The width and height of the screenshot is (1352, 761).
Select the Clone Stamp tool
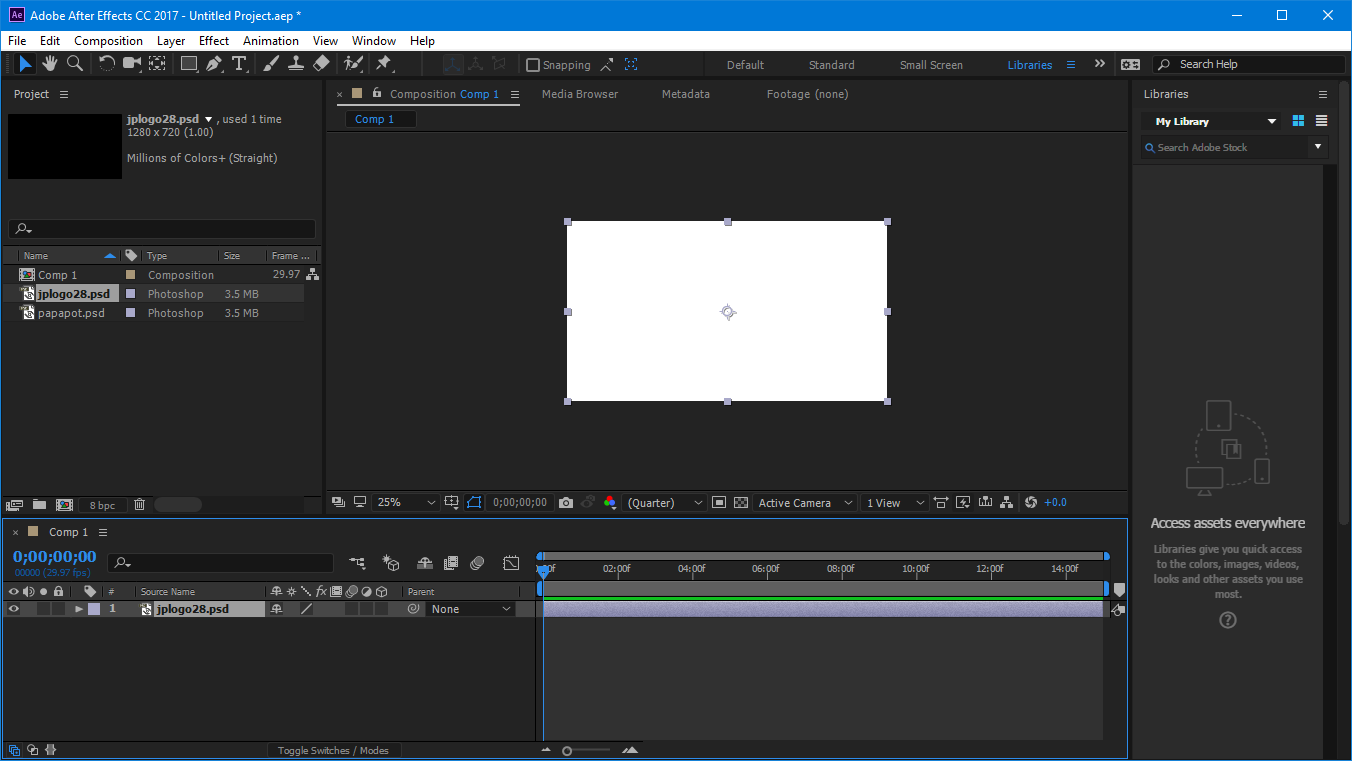(295, 63)
